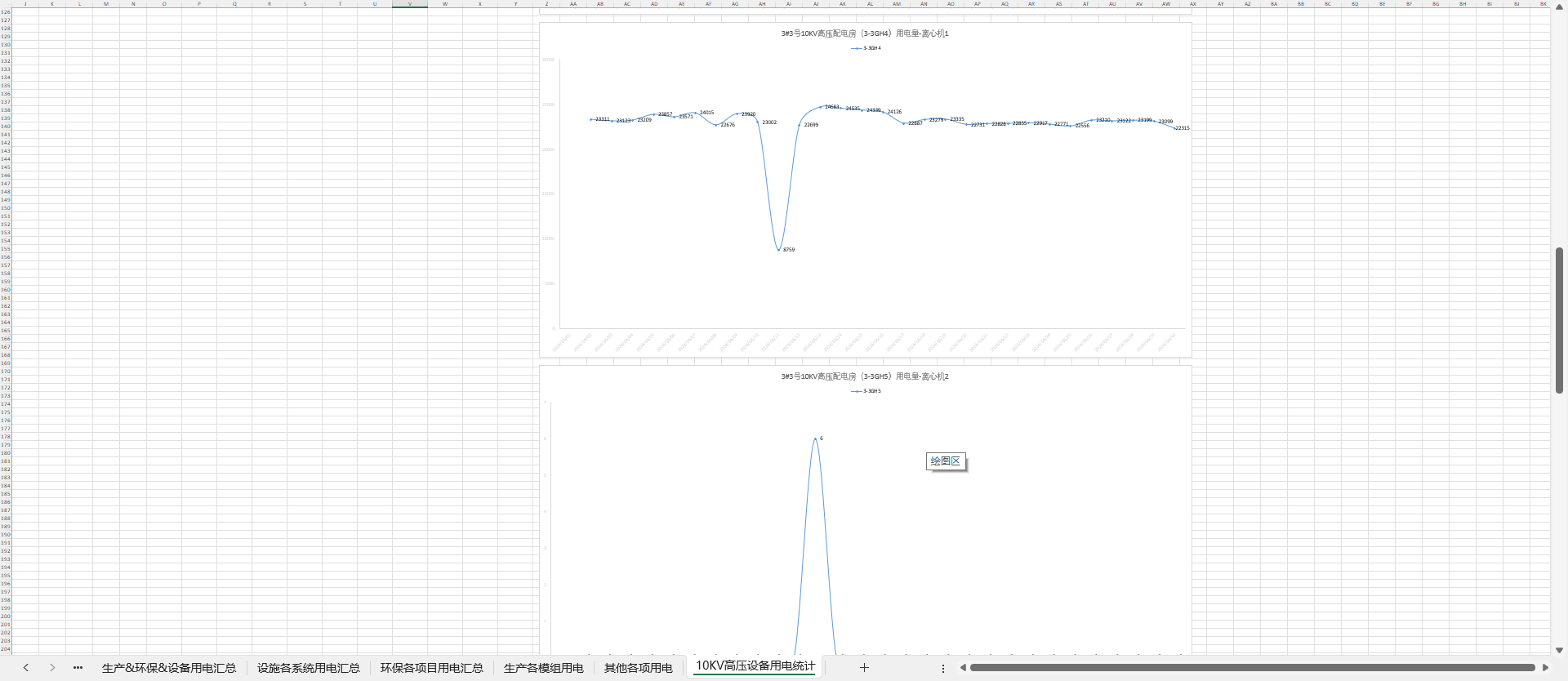The width and height of the screenshot is (1568, 681).
Task: Switch to 设施各系统用电汇总 sheet tab
Action: pos(309,668)
